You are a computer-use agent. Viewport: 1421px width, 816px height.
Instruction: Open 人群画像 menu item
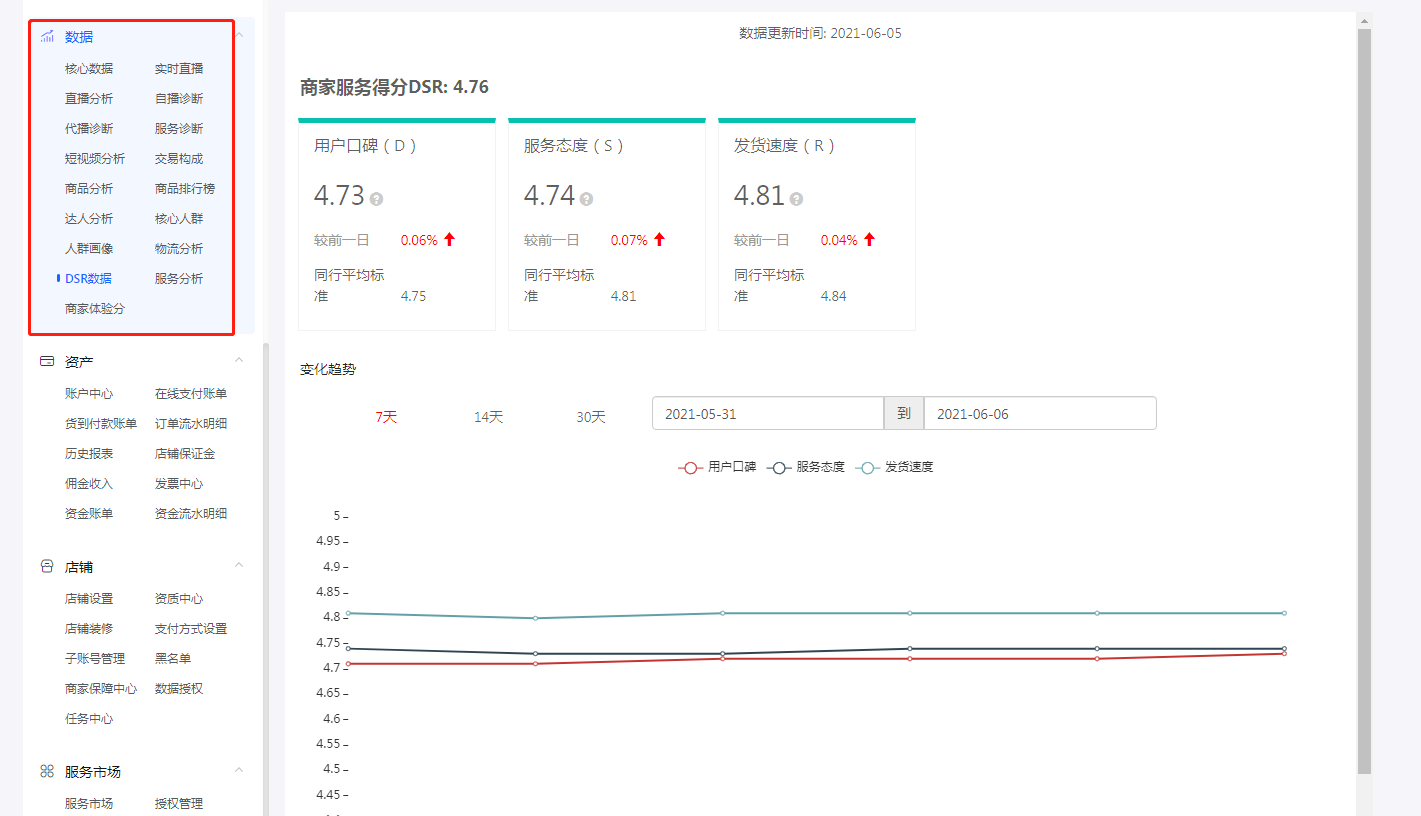point(89,249)
